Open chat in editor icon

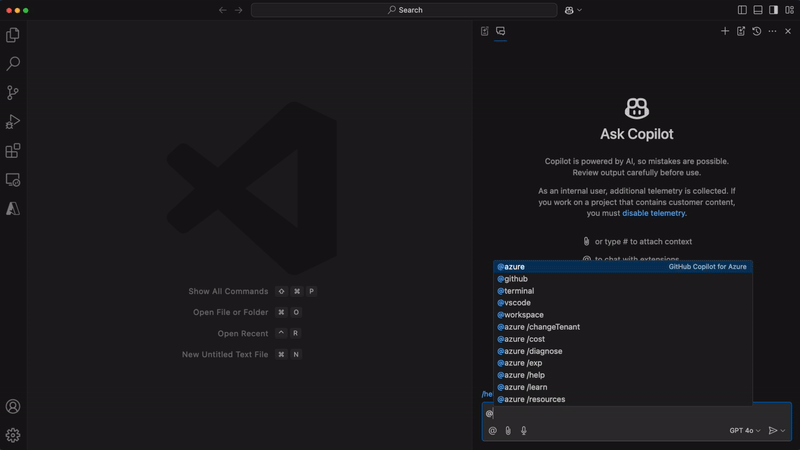(x=741, y=31)
